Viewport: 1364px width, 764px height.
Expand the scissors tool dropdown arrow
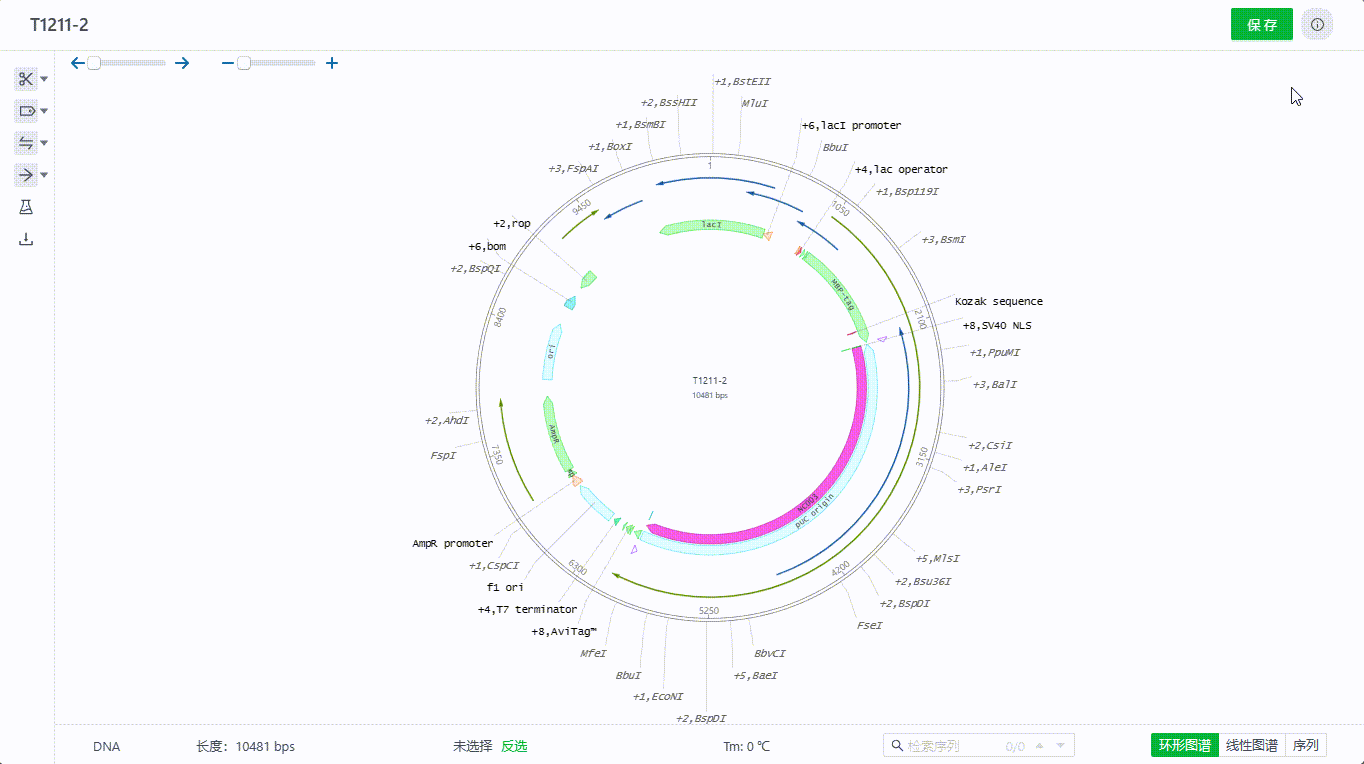point(44,79)
